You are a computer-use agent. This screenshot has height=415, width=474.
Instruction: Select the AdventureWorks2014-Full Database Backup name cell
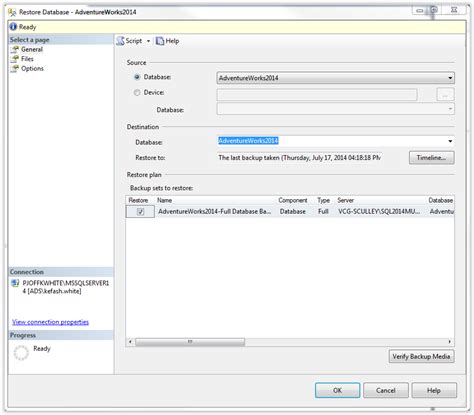click(x=215, y=212)
